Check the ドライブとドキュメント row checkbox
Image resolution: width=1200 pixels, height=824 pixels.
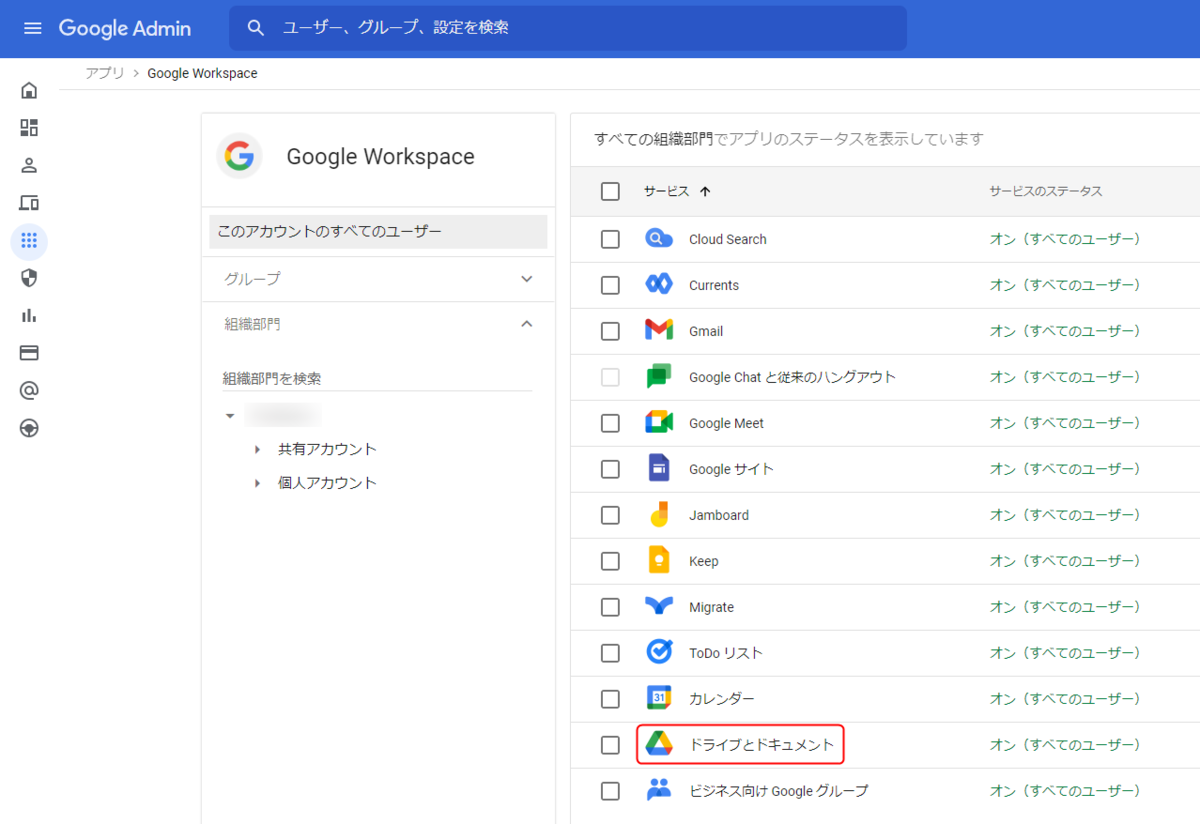[x=610, y=745]
